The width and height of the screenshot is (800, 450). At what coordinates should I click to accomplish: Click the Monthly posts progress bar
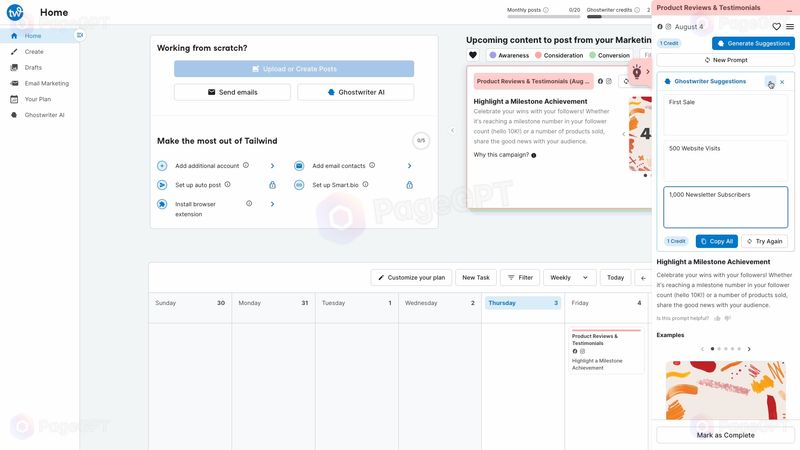(543, 17)
